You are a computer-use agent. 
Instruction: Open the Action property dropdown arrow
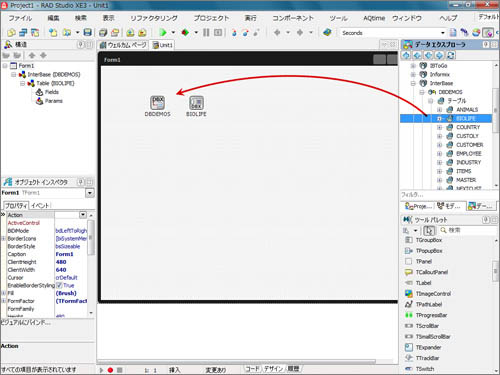pos(83,215)
